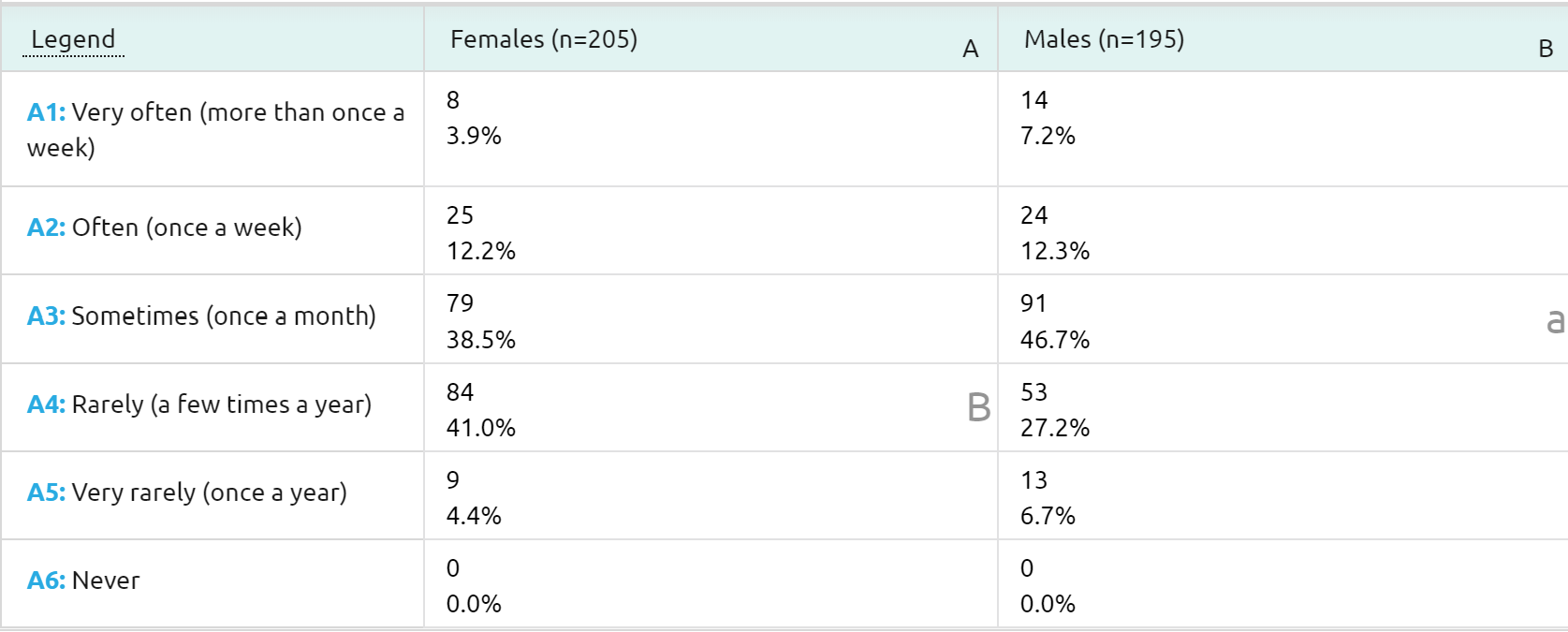Click the Males 6.7% value
This screenshot has width=1568, height=632.
pyautogui.click(x=1048, y=516)
